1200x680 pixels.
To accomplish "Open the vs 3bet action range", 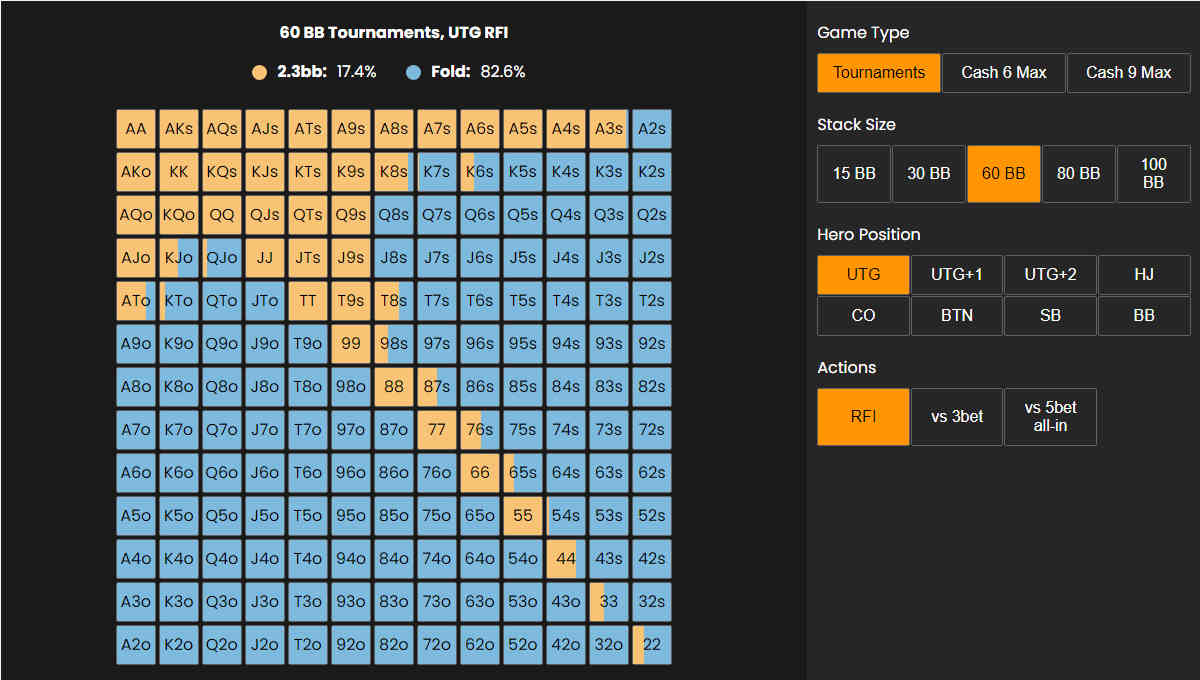I will pos(957,417).
